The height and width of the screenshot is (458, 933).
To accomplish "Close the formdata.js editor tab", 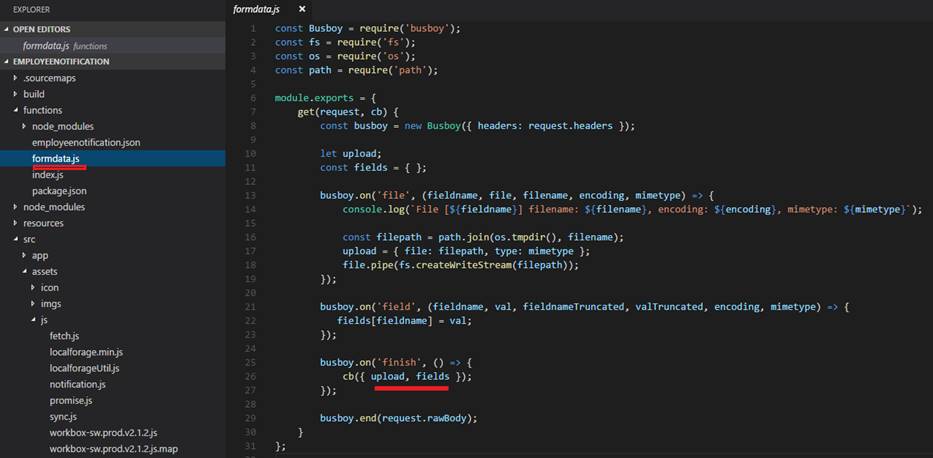I will (302, 9).
